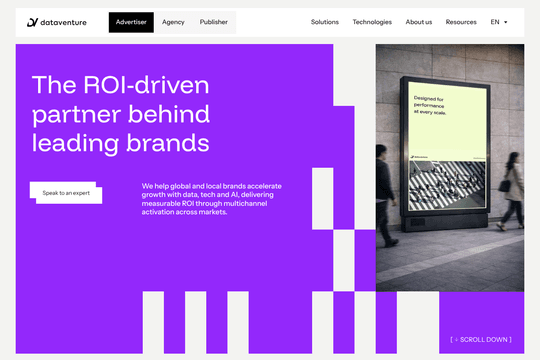Open the Solutions menu
This screenshot has width=540, height=360.
325,22
